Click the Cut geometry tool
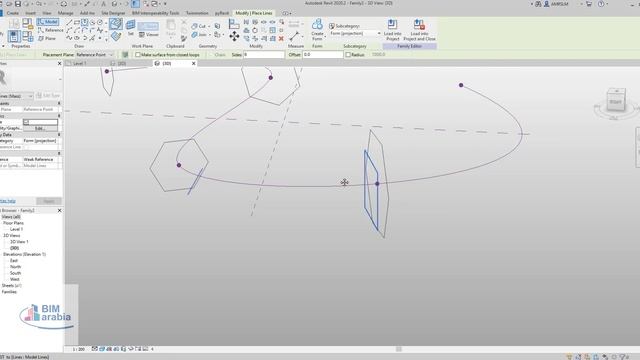This screenshot has height=360, width=640. pos(199,26)
